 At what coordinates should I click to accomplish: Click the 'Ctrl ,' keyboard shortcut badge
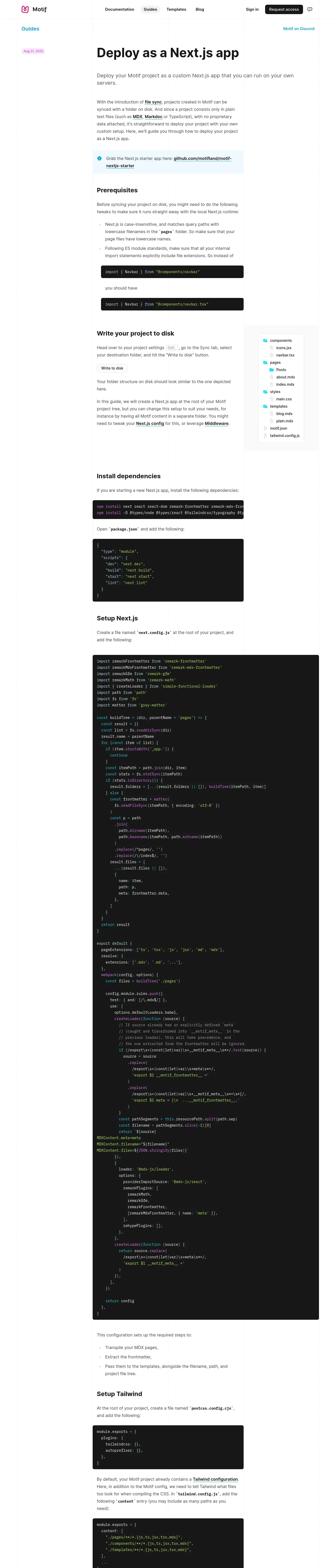pyautogui.click(x=172, y=348)
